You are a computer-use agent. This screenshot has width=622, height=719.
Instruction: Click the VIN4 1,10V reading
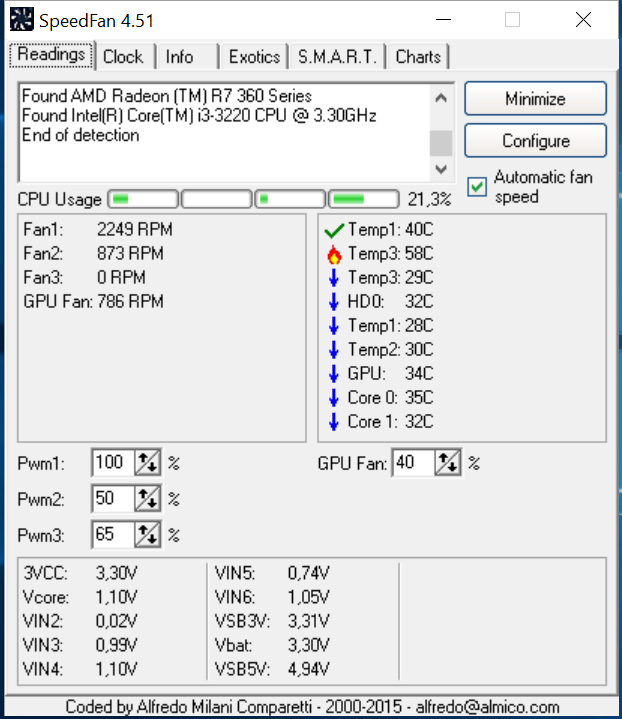pos(80,669)
